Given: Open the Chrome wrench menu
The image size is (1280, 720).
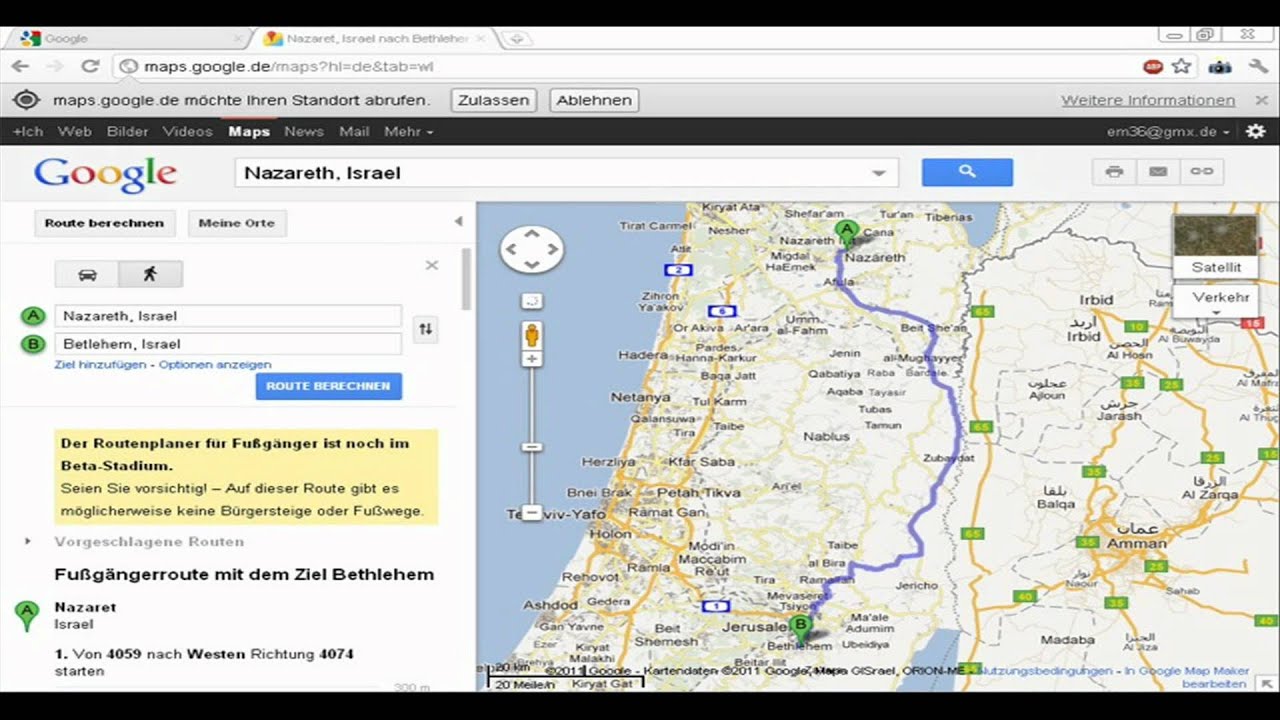Looking at the screenshot, I should (1257, 67).
